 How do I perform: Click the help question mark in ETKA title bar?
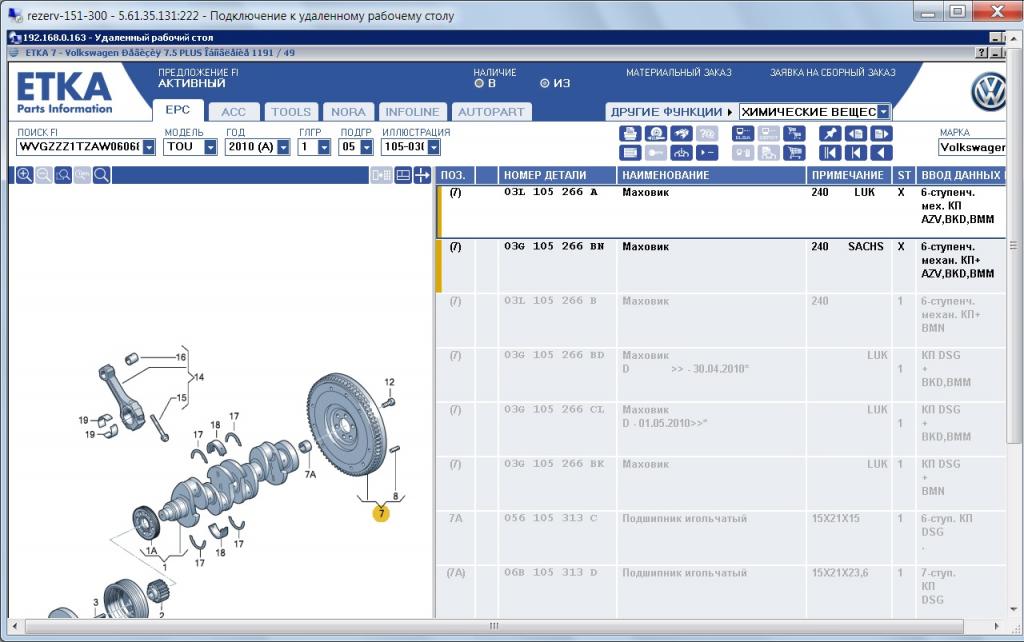(982, 52)
